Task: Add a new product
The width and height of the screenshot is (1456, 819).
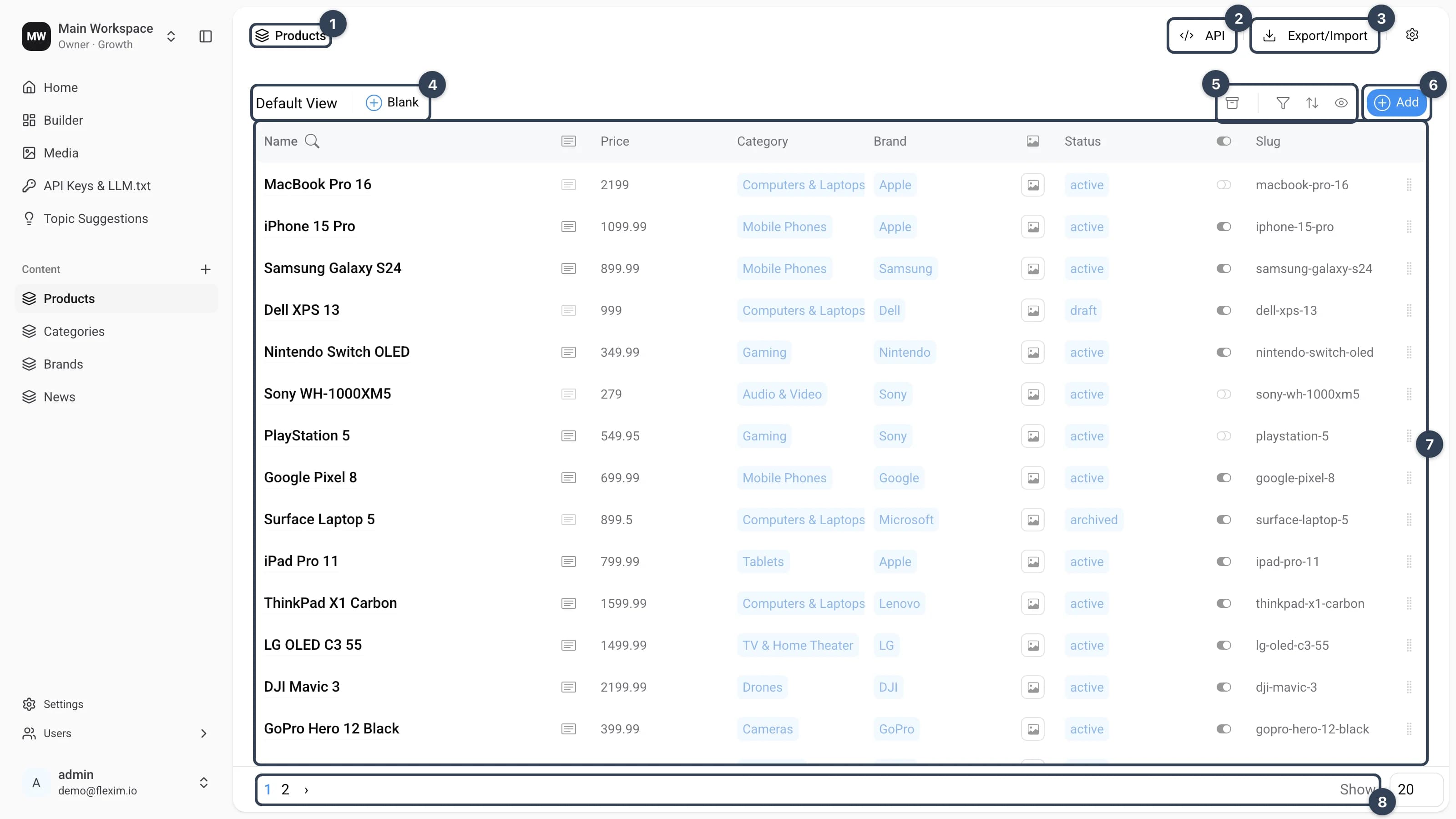Action: point(1396,103)
